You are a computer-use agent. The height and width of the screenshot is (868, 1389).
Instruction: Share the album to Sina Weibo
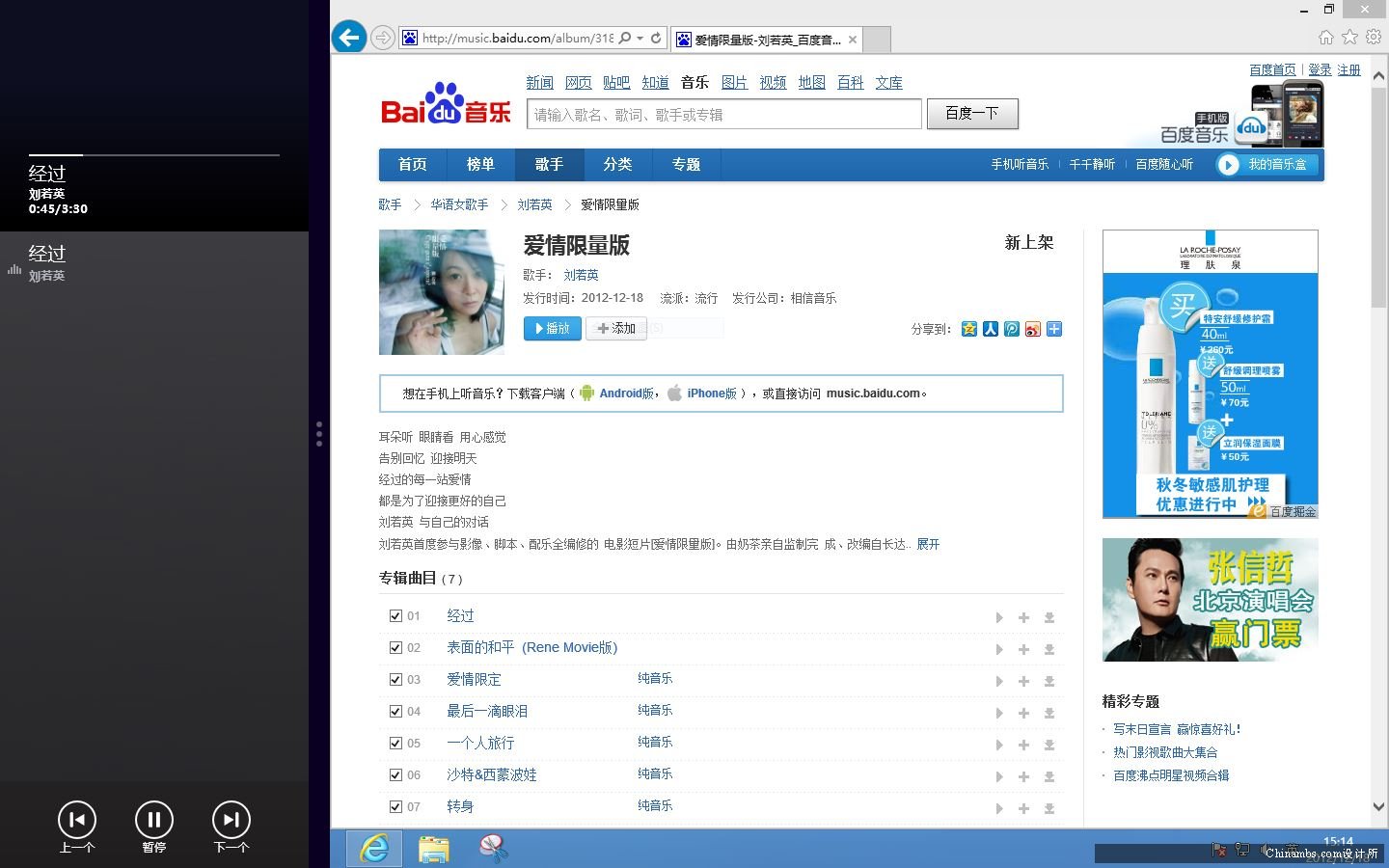[x=1032, y=329]
